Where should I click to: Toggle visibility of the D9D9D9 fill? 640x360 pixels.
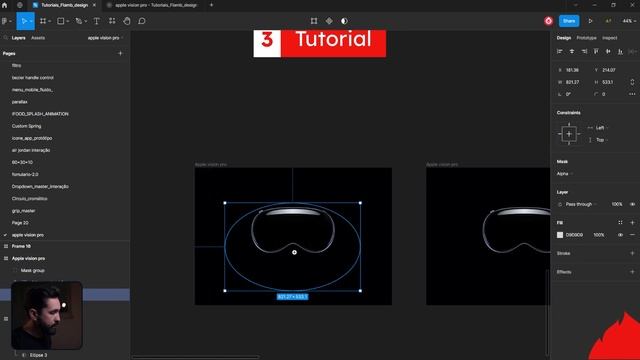point(620,235)
